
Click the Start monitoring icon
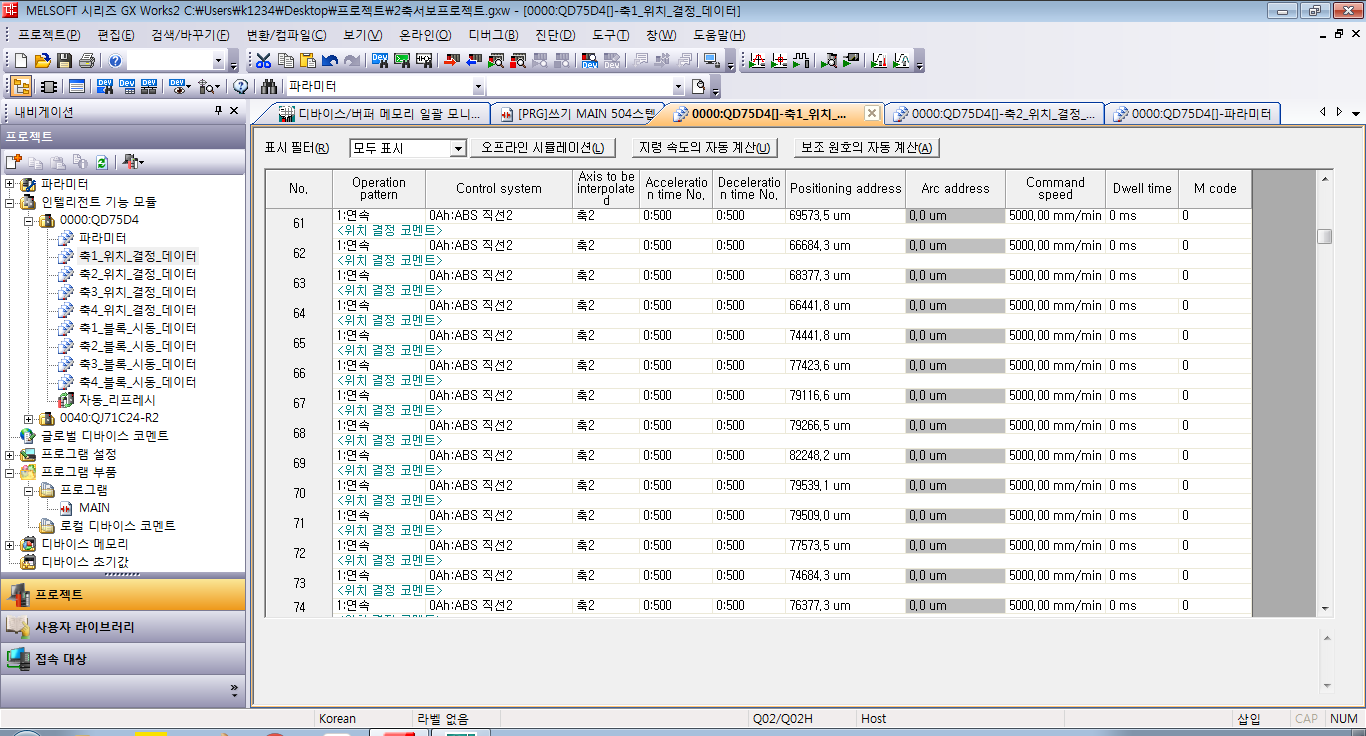[496, 61]
